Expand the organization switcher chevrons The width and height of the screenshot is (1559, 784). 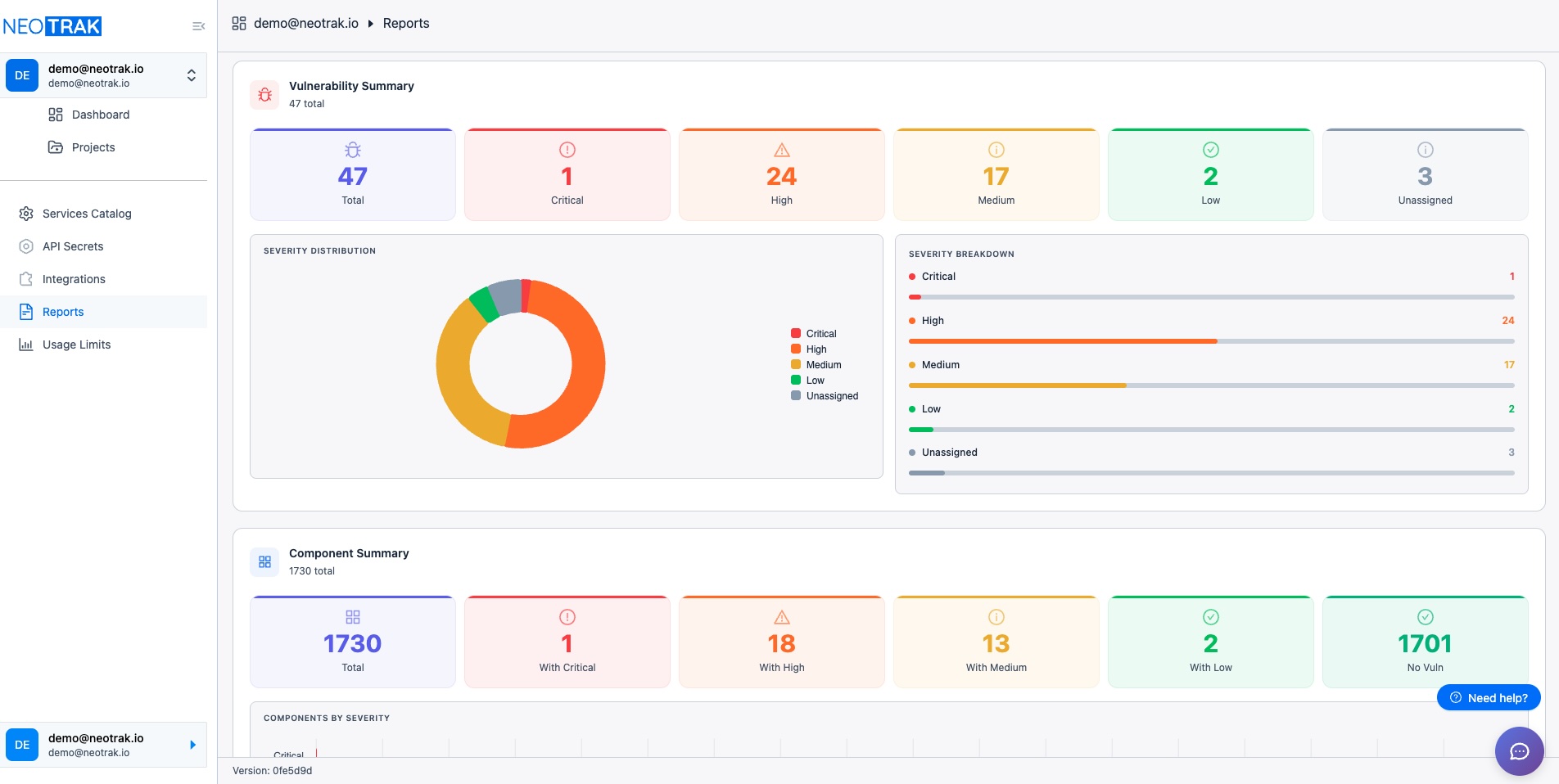click(191, 75)
